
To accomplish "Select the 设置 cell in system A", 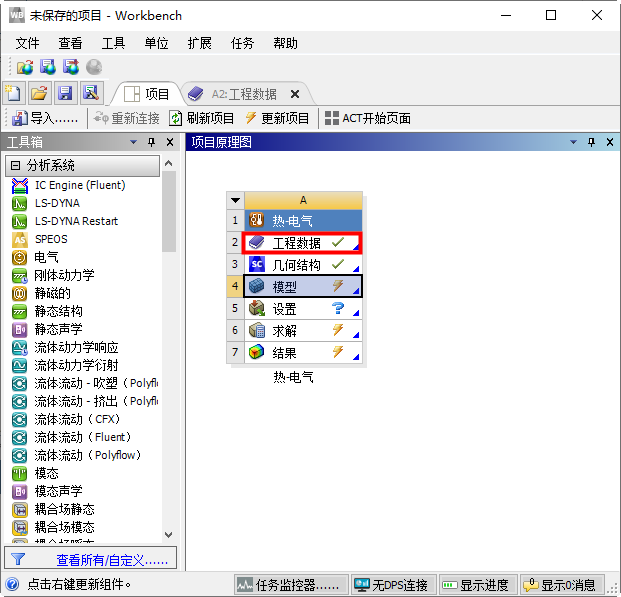I will (303, 309).
